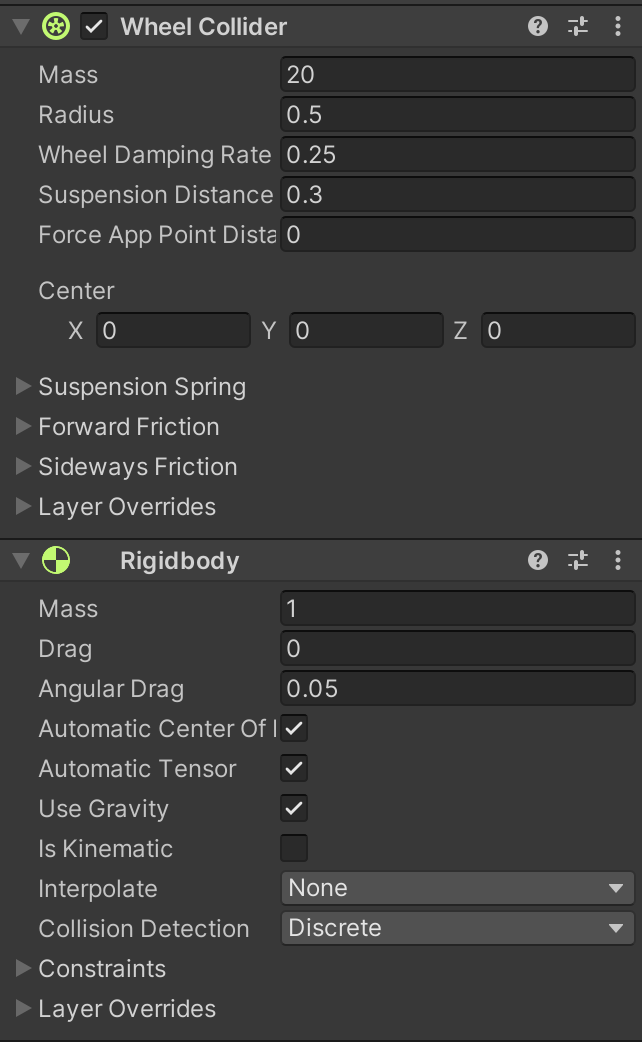Image resolution: width=642 pixels, height=1042 pixels.
Task: Click the Rigidbody component icon
Action: pyautogui.click(x=57, y=560)
